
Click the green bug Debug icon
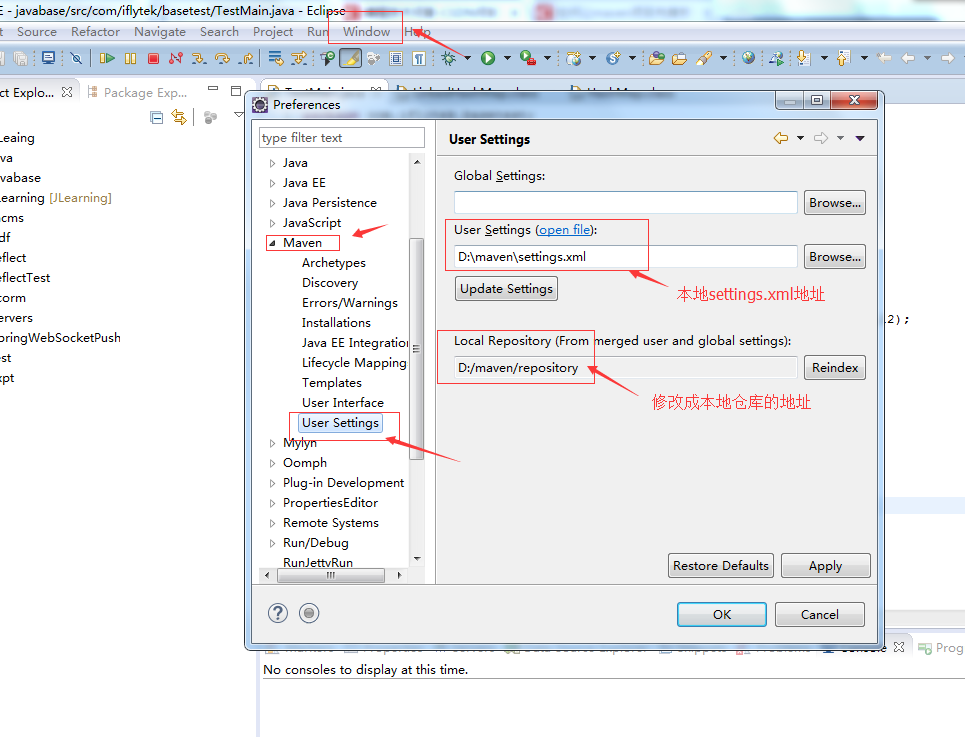pos(449,58)
